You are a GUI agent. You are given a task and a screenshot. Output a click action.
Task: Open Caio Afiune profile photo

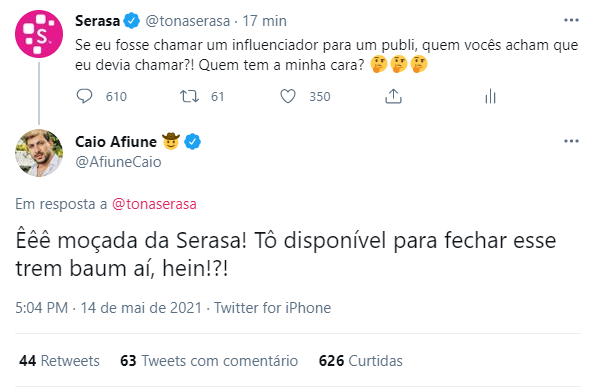point(39,153)
